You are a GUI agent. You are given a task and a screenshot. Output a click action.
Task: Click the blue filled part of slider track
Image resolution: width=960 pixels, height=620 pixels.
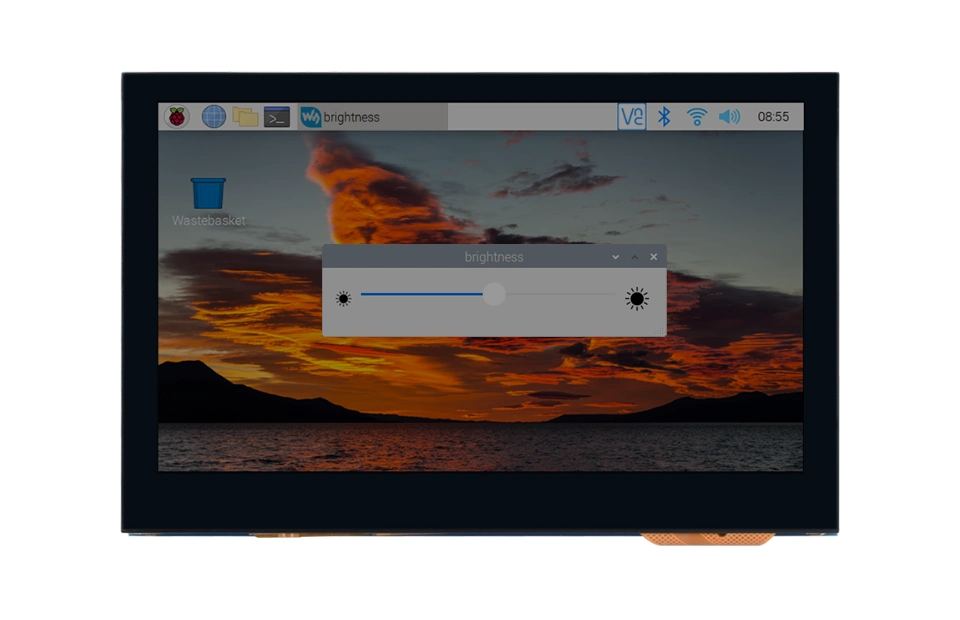420,294
